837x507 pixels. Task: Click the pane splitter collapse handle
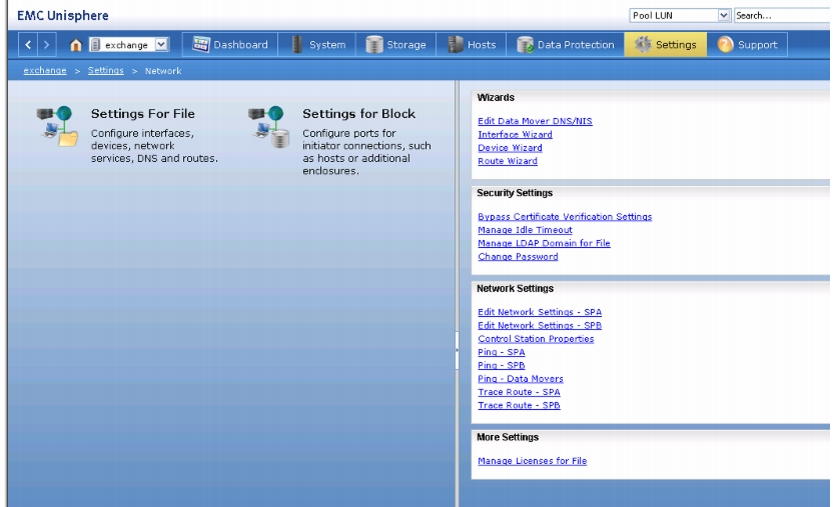457,350
